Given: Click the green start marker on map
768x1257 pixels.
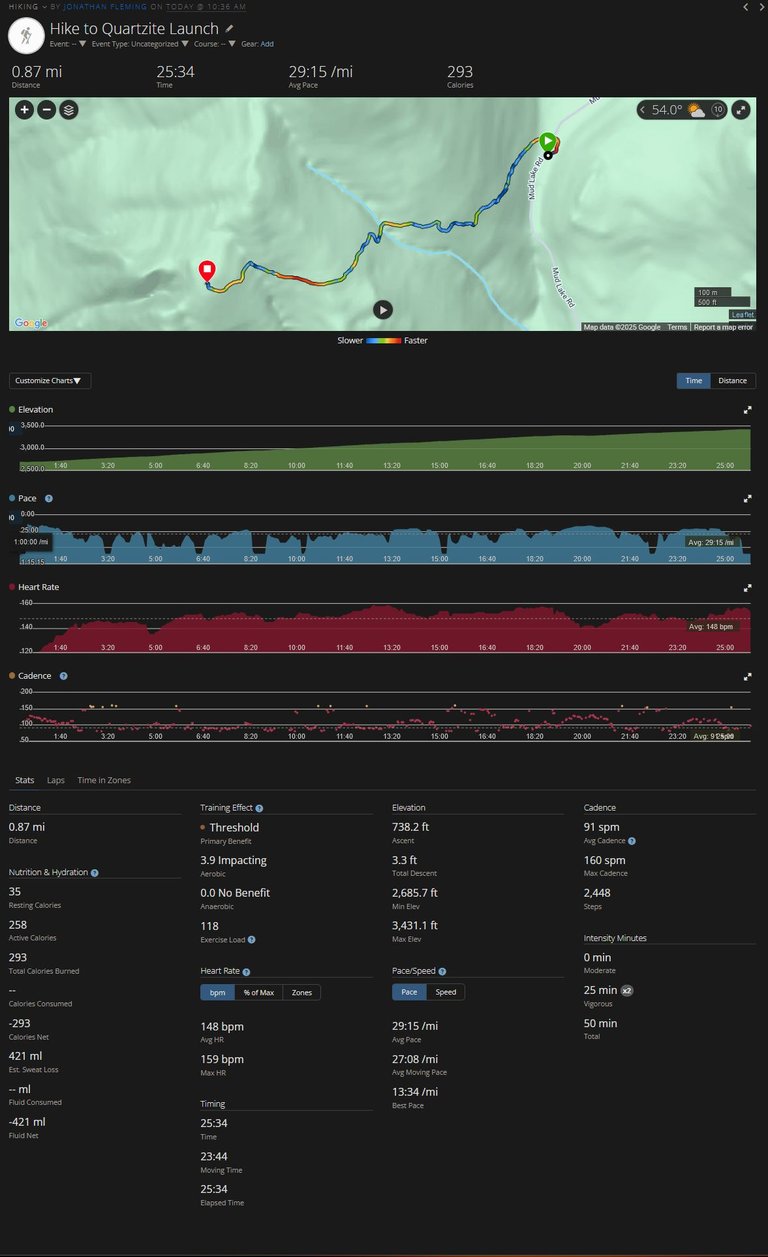Looking at the screenshot, I should click(547, 143).
